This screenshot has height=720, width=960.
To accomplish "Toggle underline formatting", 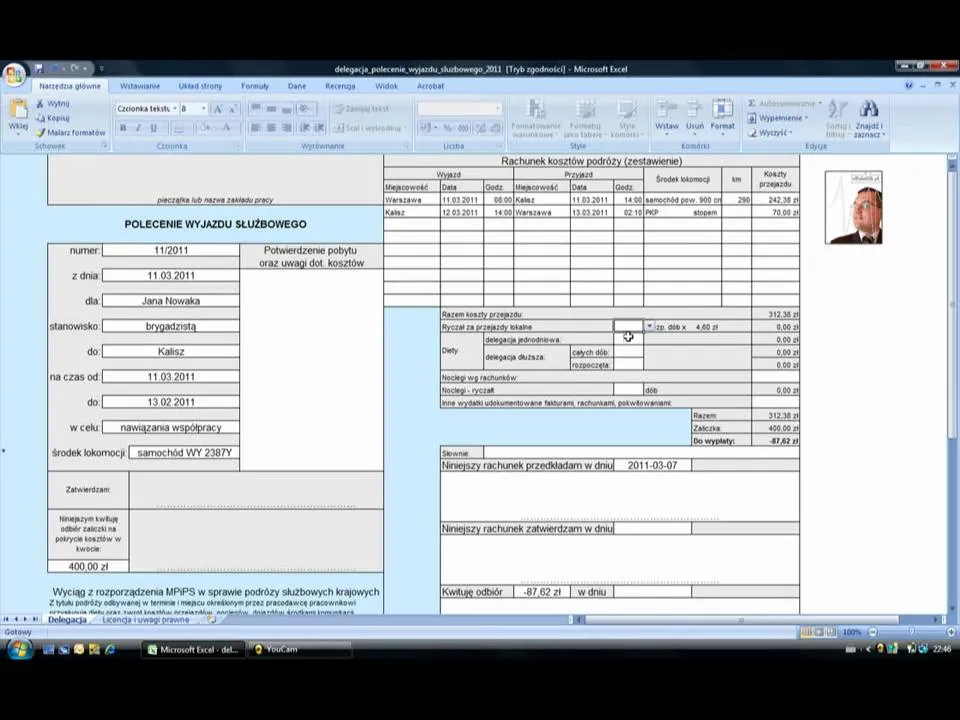I will click(x=153, y=128).
